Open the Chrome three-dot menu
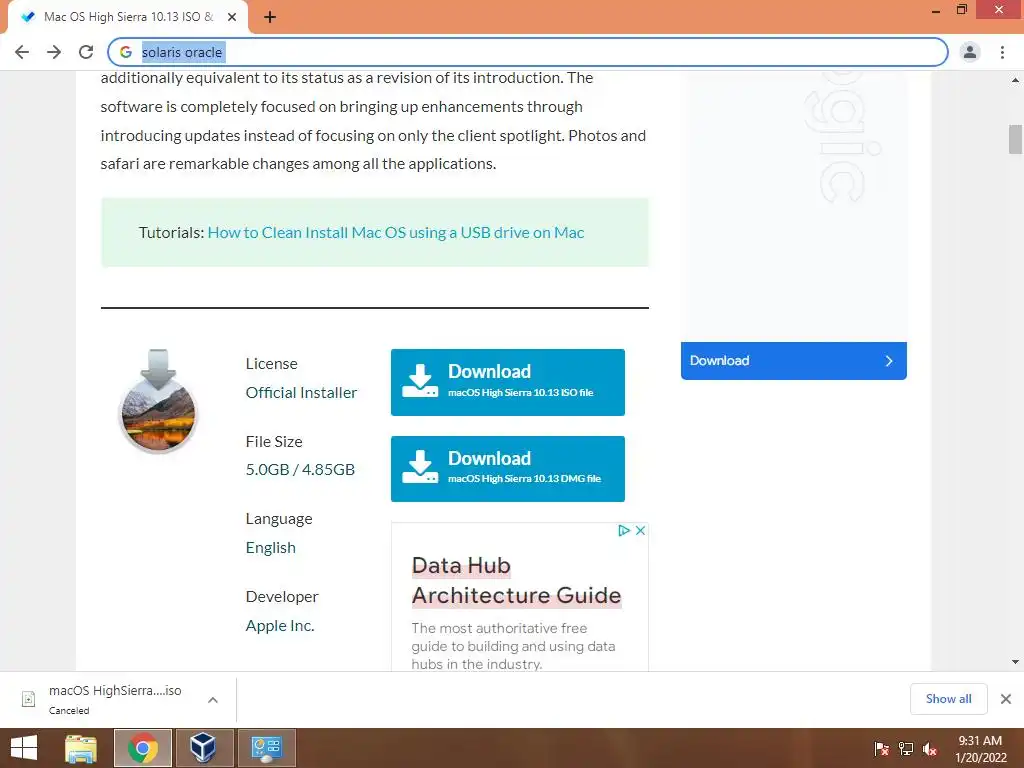Screen dimensions: 1024x768 pyautogui.click(x=1002, y=52)
